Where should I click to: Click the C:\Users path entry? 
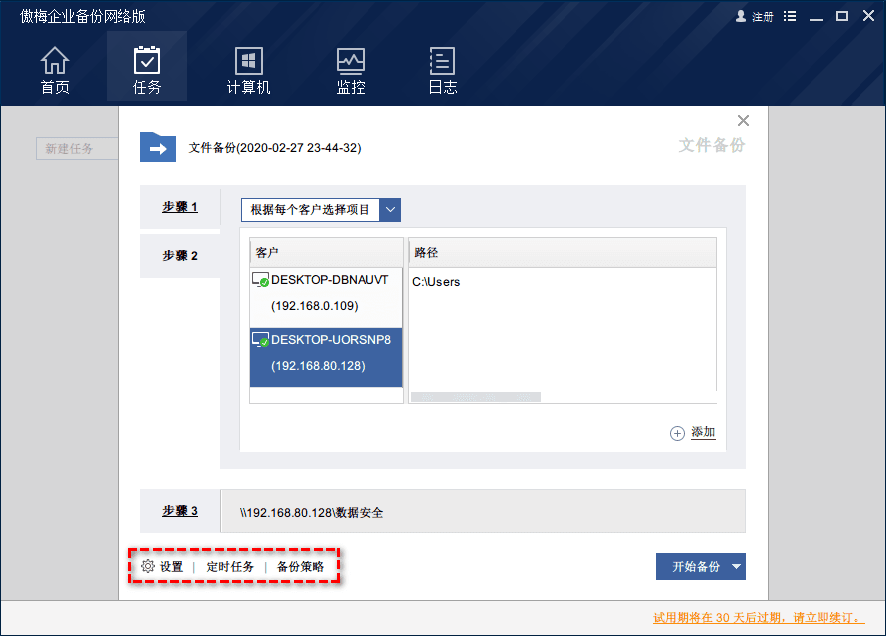pyautogui.click(x=436, y=282)
